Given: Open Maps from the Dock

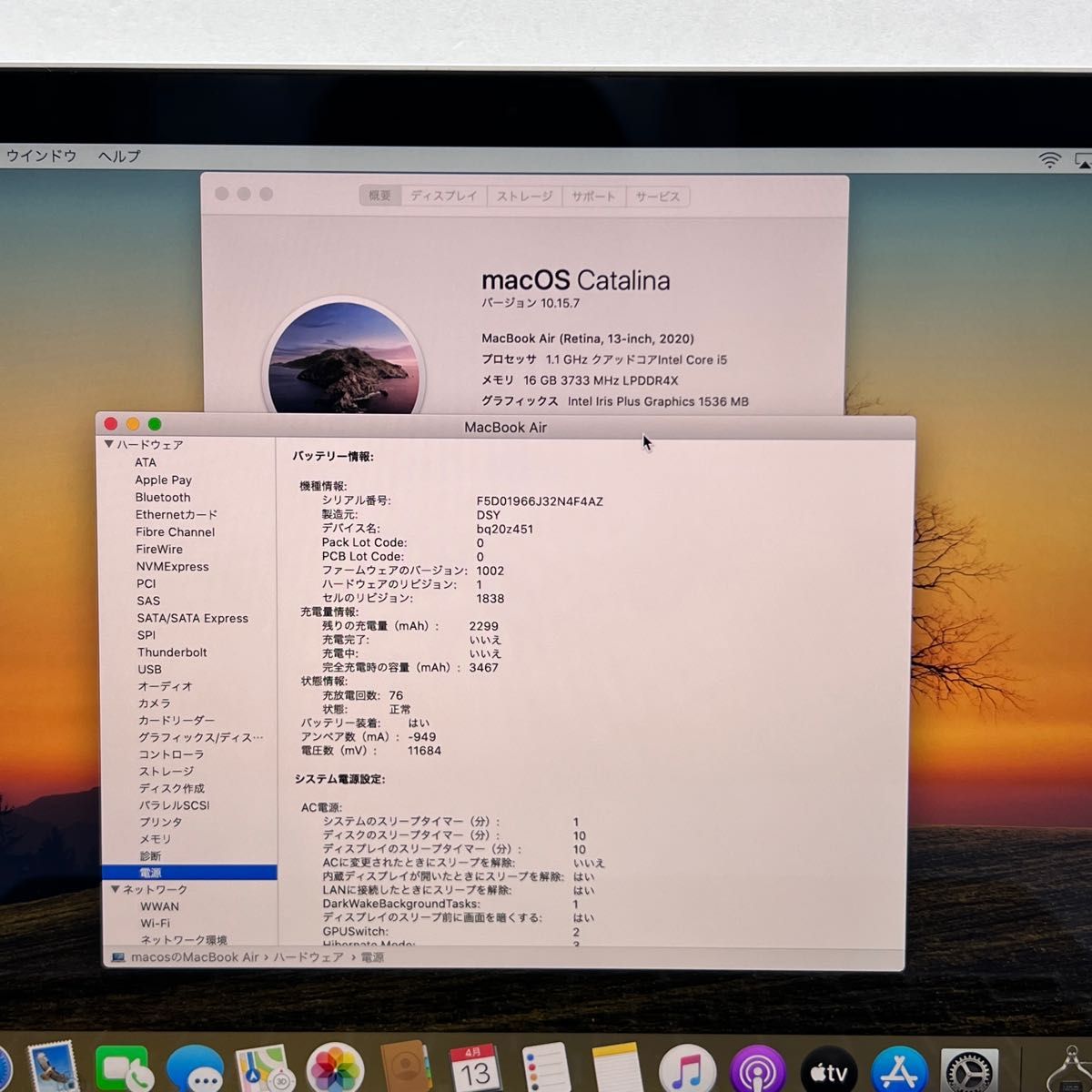Looking at the screenshot, I should 264,1068.
